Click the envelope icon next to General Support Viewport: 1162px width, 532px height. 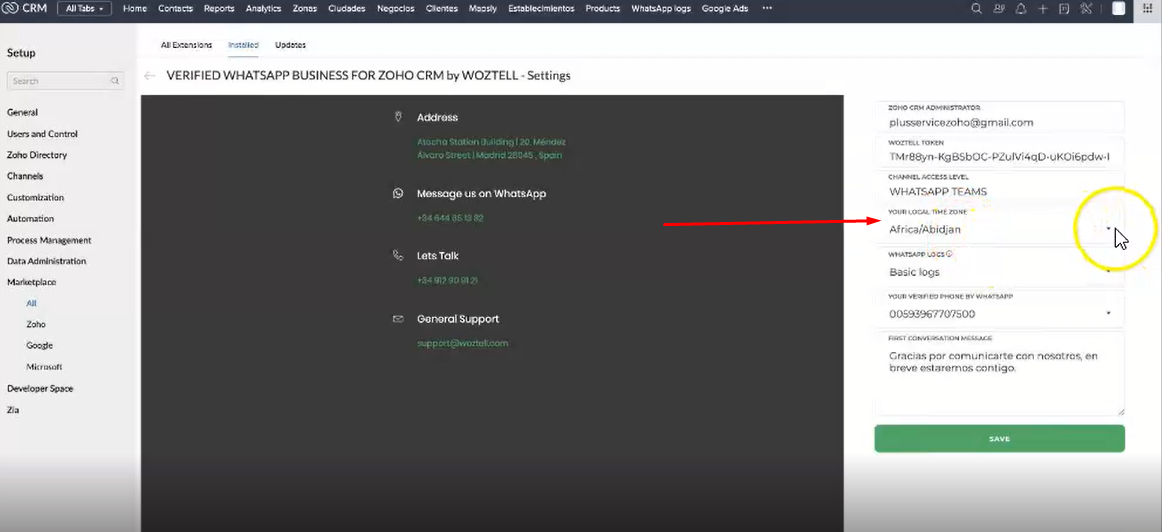398,319
